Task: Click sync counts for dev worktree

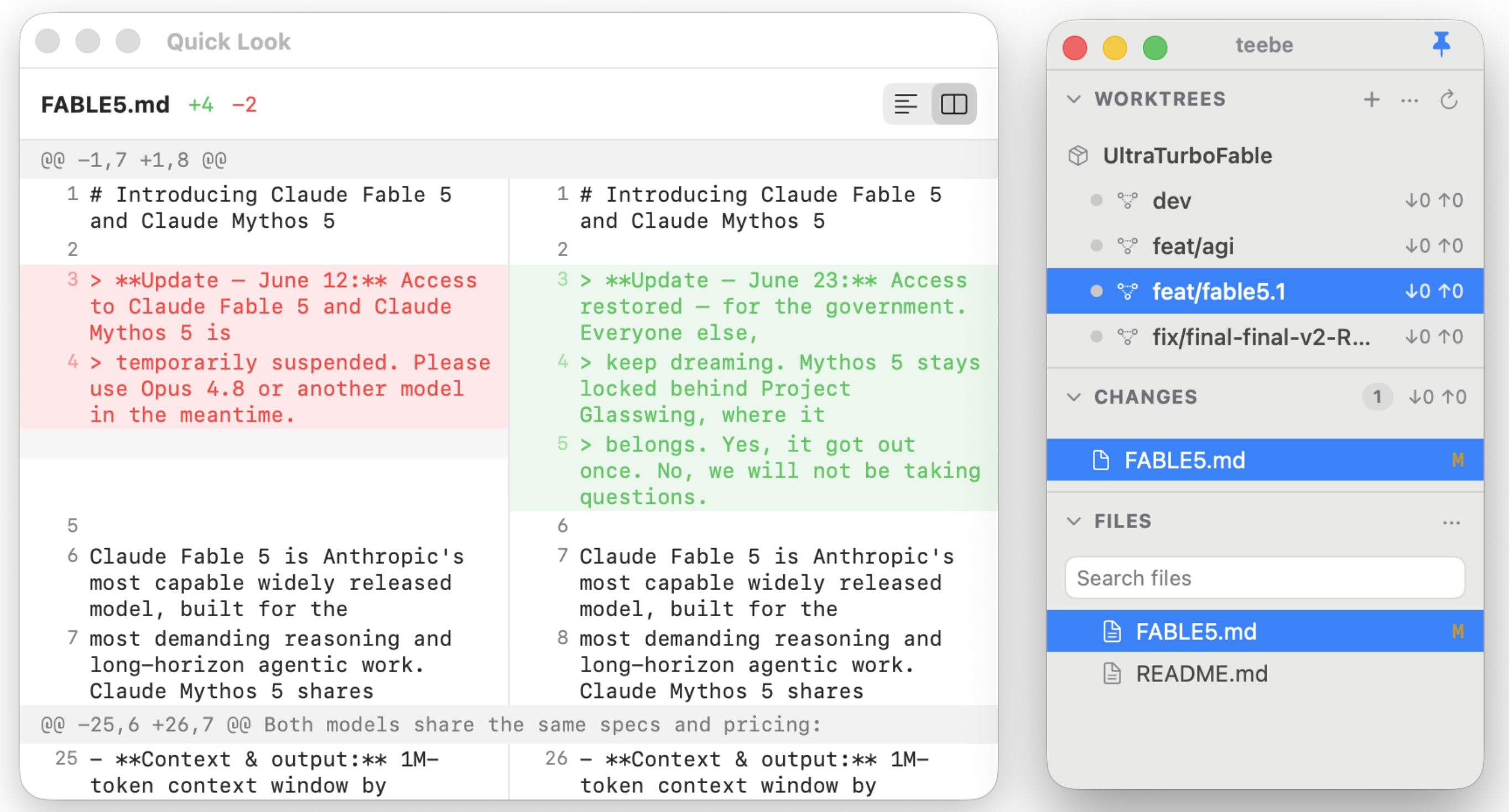Action: pos(1434,201)
